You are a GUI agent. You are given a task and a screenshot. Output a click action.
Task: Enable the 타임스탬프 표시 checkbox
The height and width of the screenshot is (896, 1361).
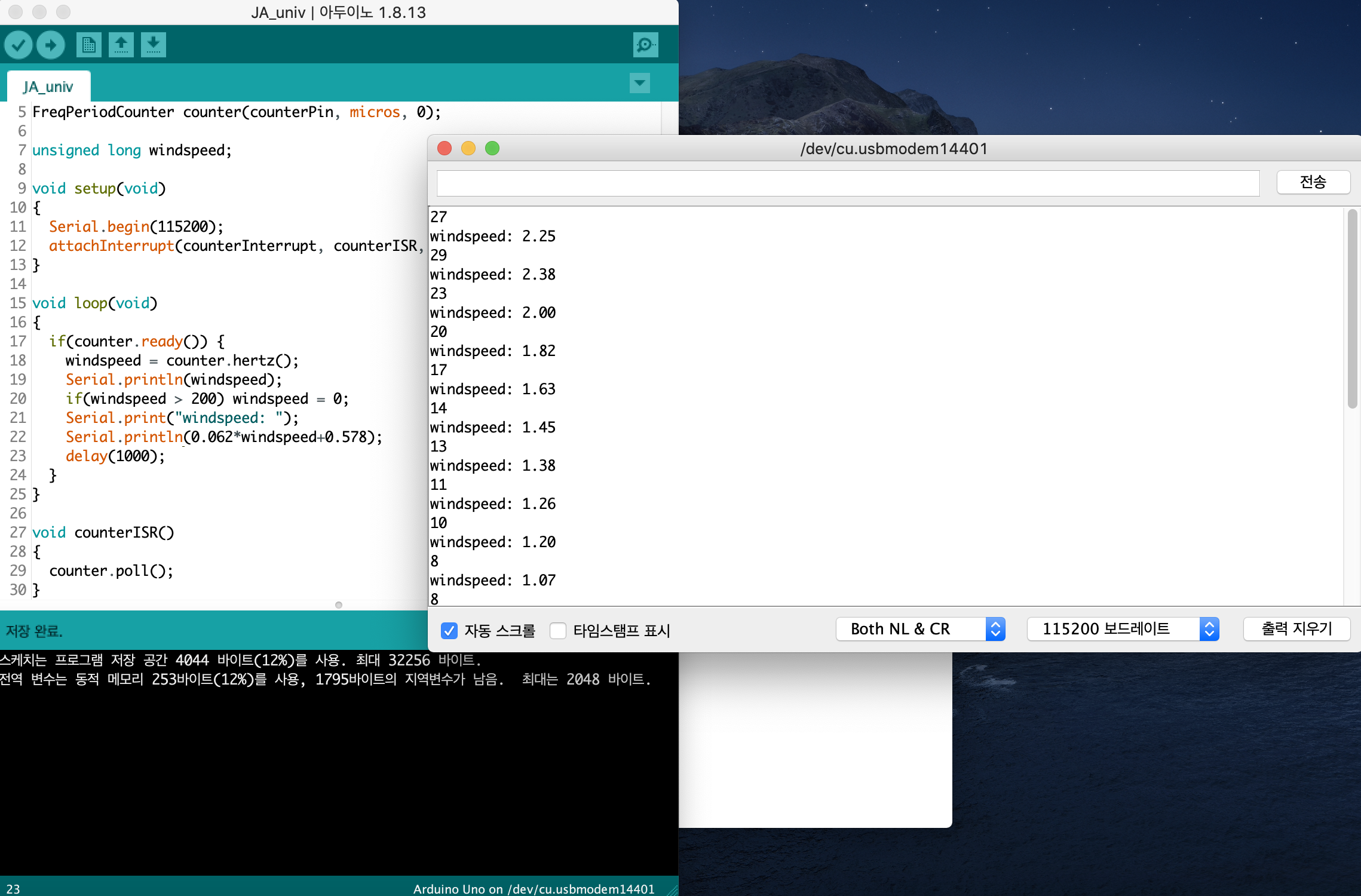coord(558,630)
